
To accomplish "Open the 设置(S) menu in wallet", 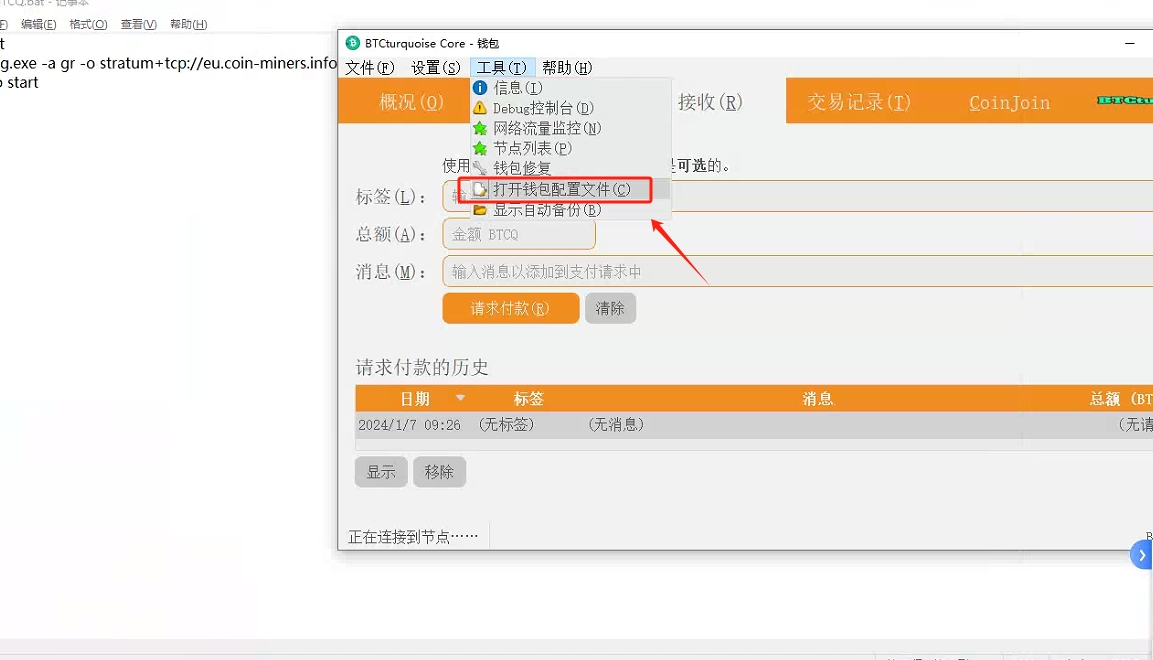I will pos(435,68).
